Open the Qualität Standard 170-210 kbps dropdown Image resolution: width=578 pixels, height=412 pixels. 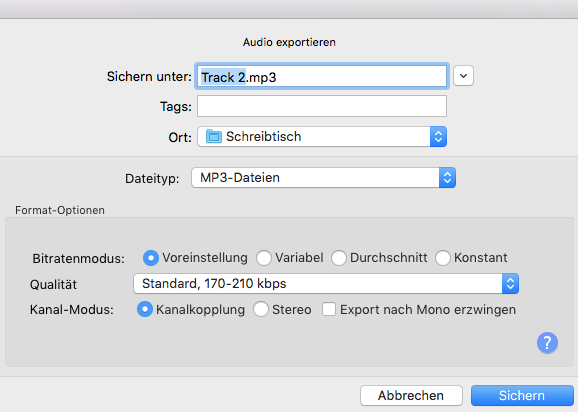[x=326, y=283]
